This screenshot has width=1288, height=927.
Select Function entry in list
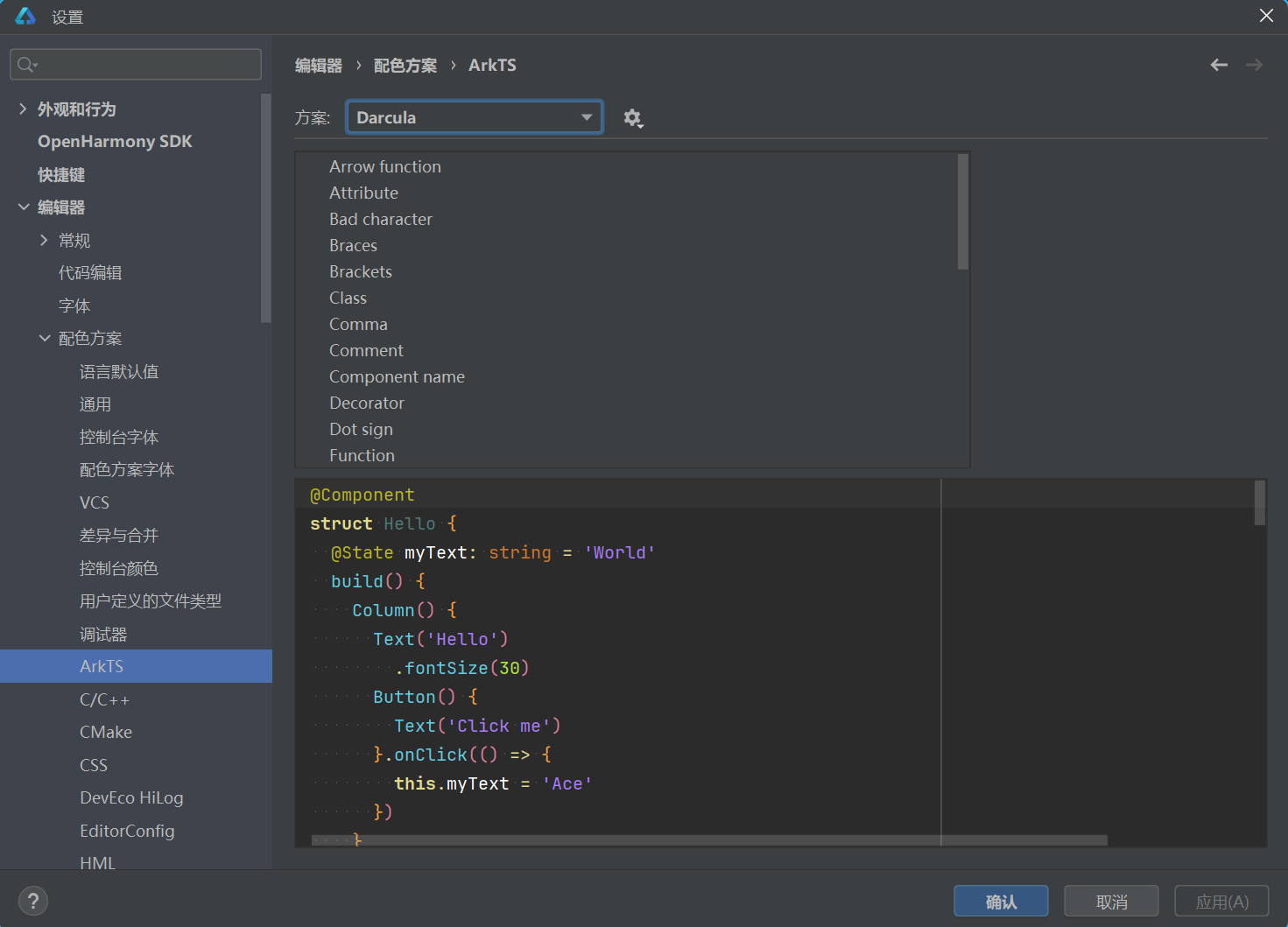point(362,455)
